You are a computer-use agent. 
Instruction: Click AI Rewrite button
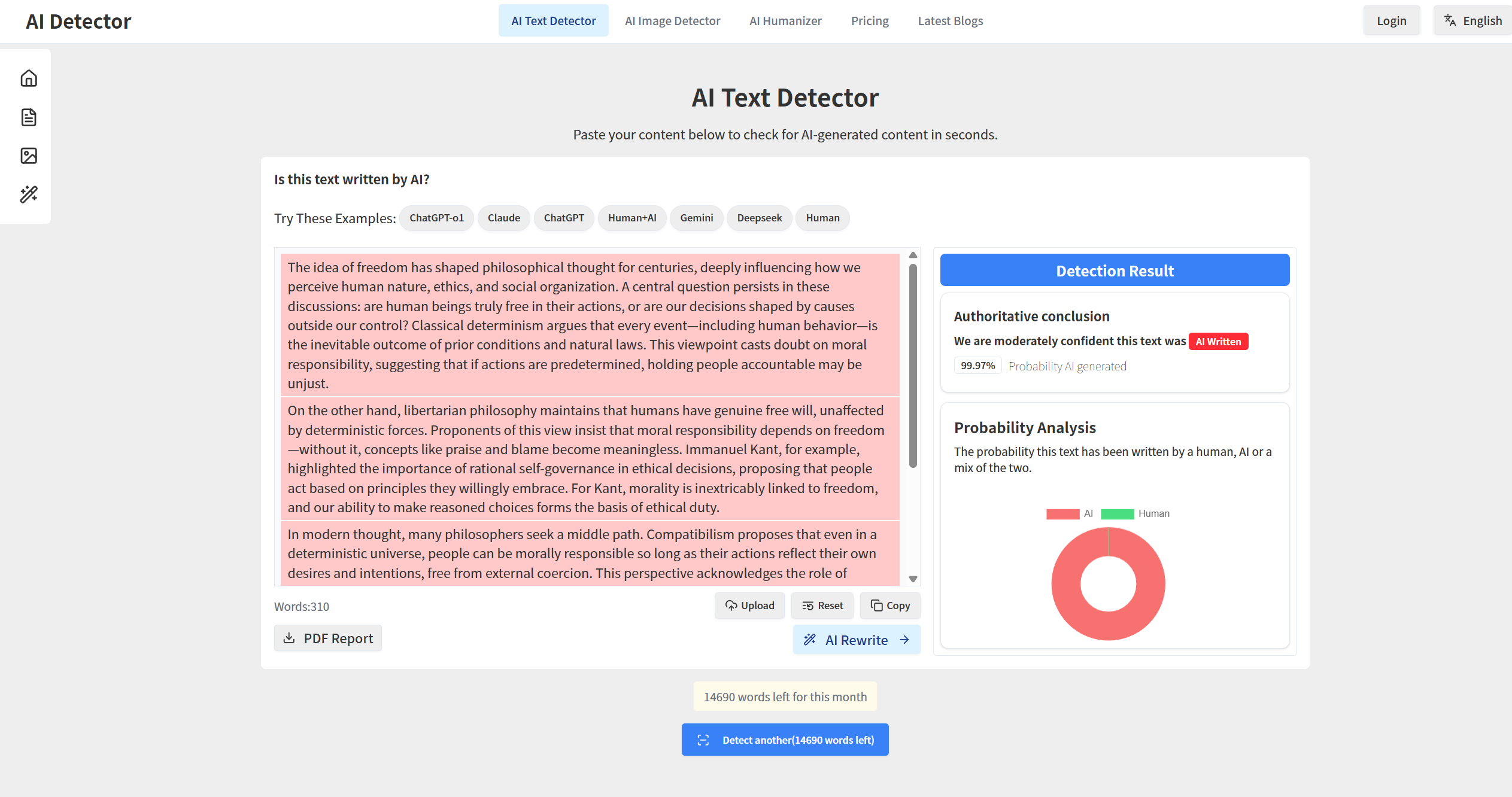coord(856,640)
